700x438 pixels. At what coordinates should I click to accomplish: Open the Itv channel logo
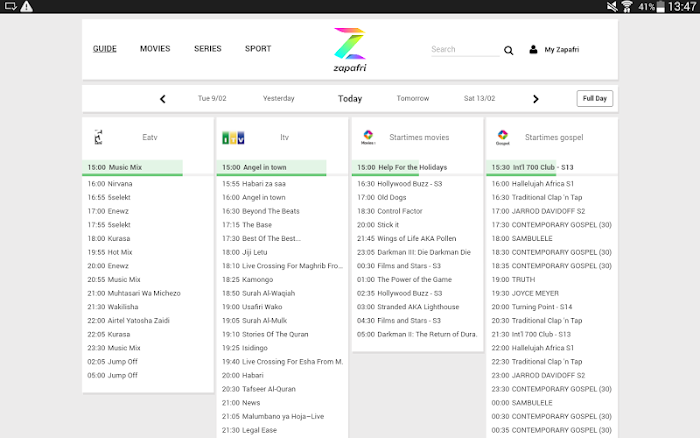tap(233, 138)
